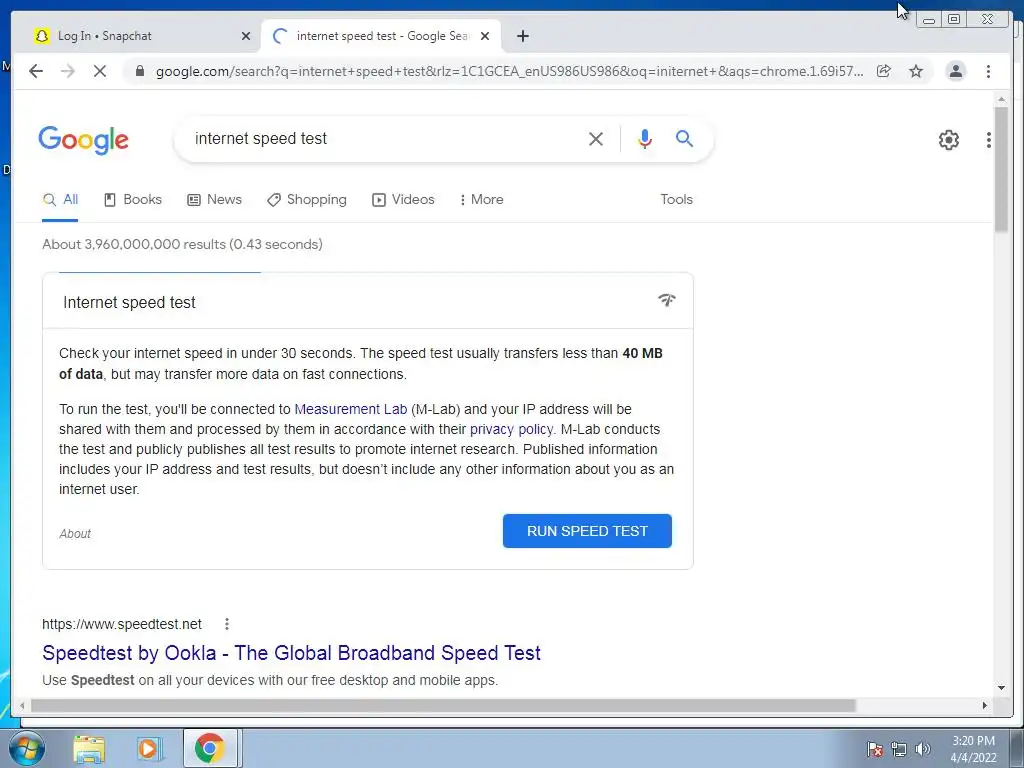
Task: Open the privacy policy link
Action: (x=511, y=429)
